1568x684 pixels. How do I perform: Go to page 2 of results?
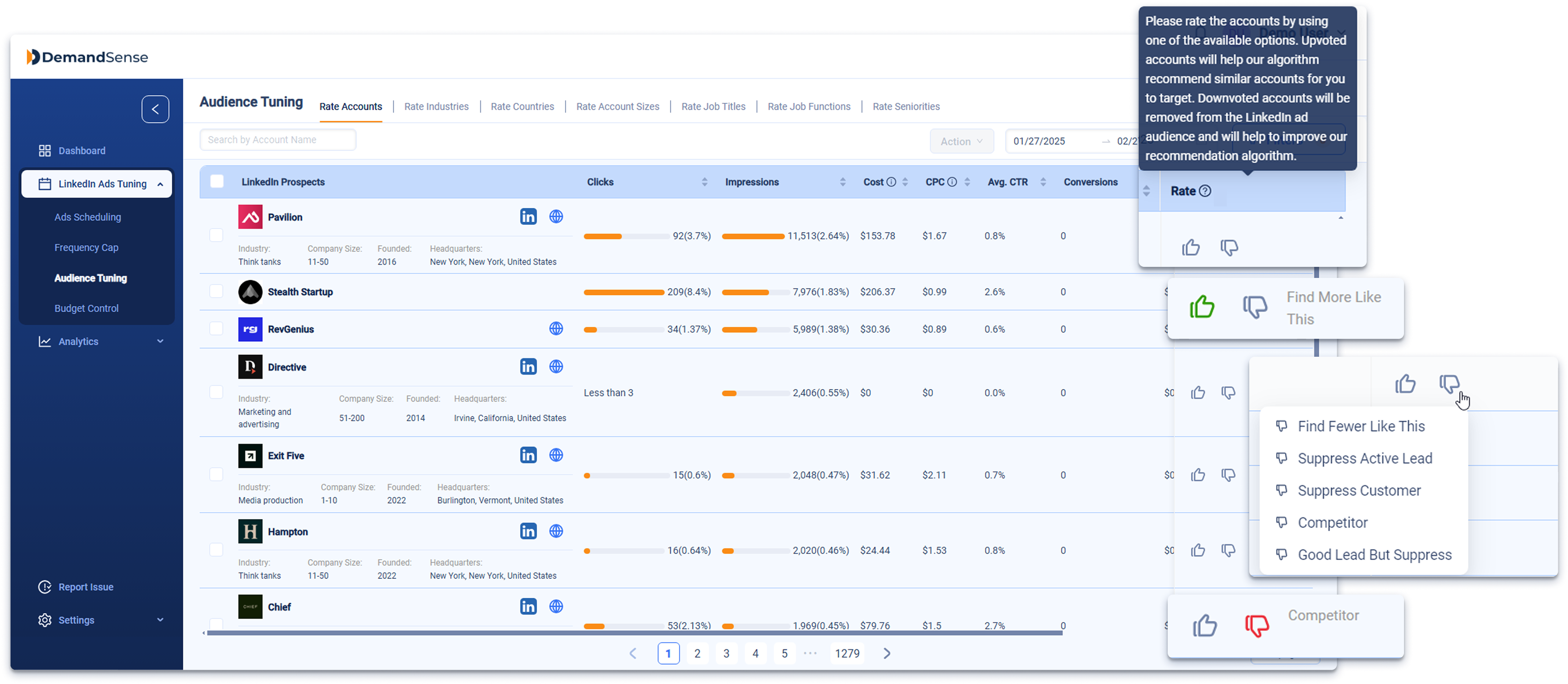coord(697,653)
